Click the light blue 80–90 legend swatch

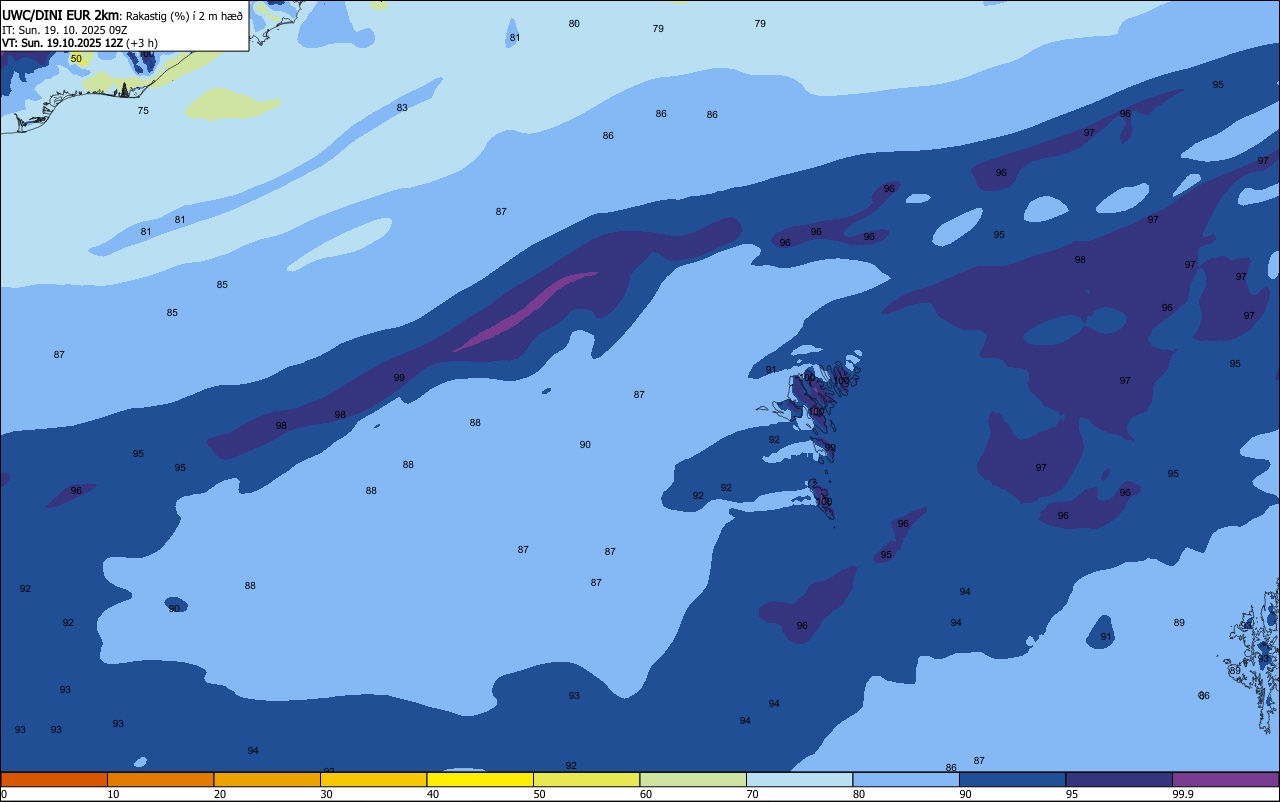pos(906,779)
